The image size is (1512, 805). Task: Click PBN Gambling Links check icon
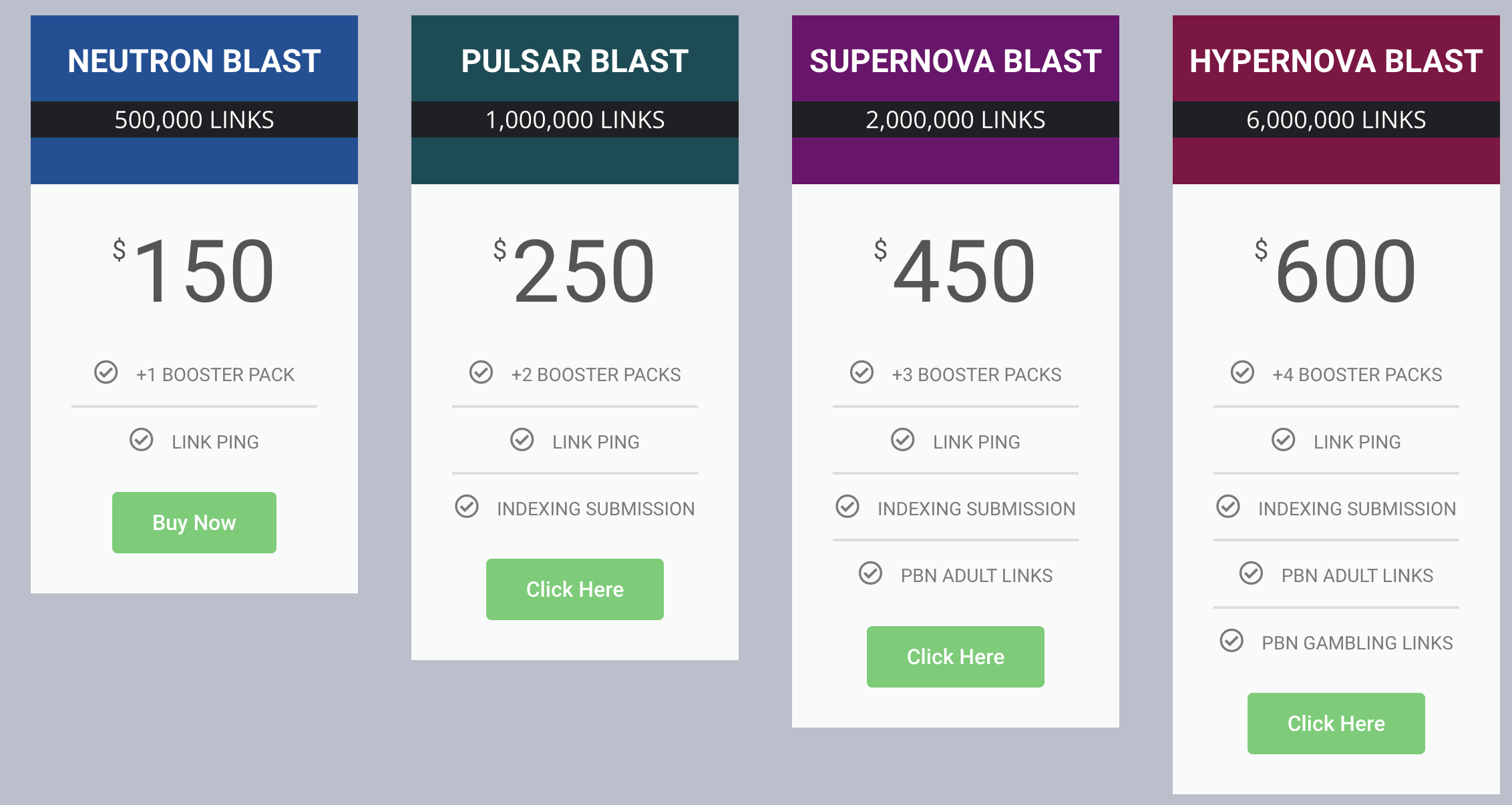(x=1232, y=641)
